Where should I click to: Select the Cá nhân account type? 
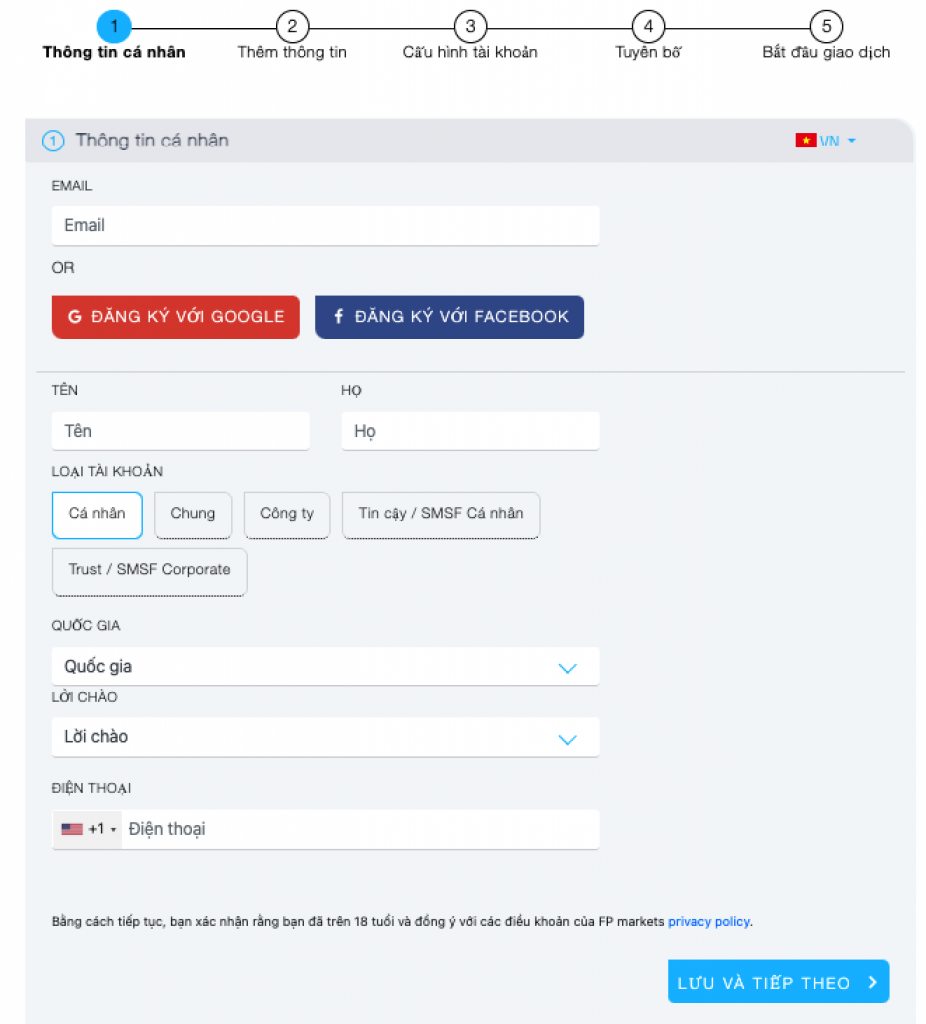(x=97, y=514)
